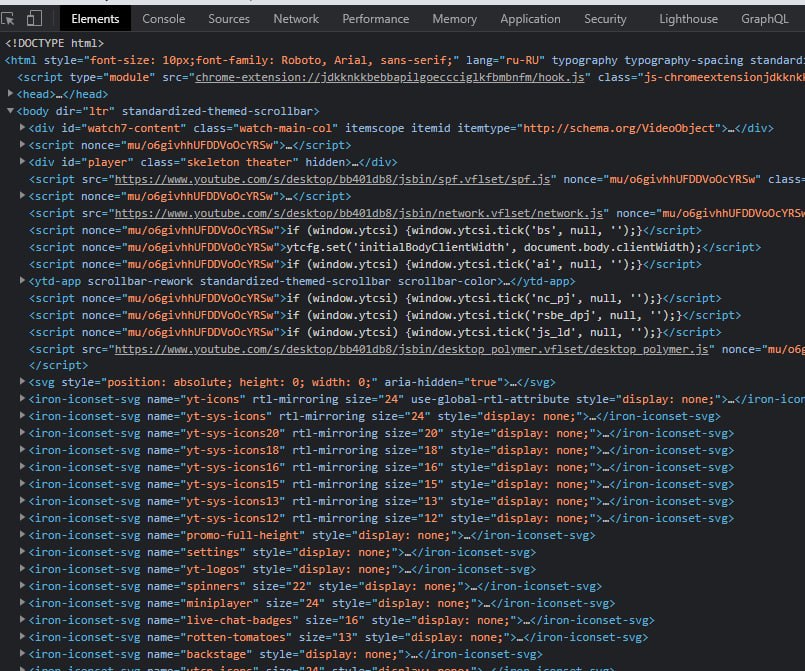Expand the promo-full-height iconset node
Viewport: 805px width, 671px height.
coord(22,534)
